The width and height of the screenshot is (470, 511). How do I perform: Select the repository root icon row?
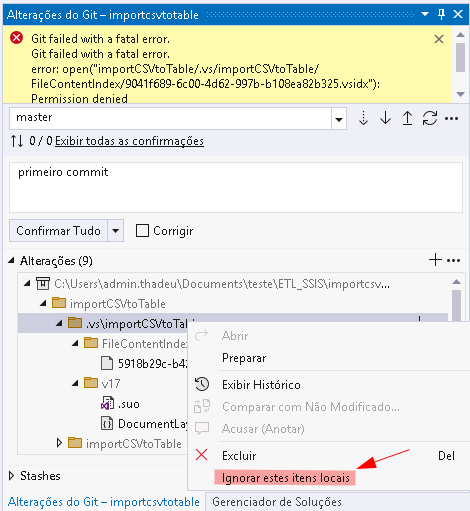pyautogui.click(x=43, y=284)
